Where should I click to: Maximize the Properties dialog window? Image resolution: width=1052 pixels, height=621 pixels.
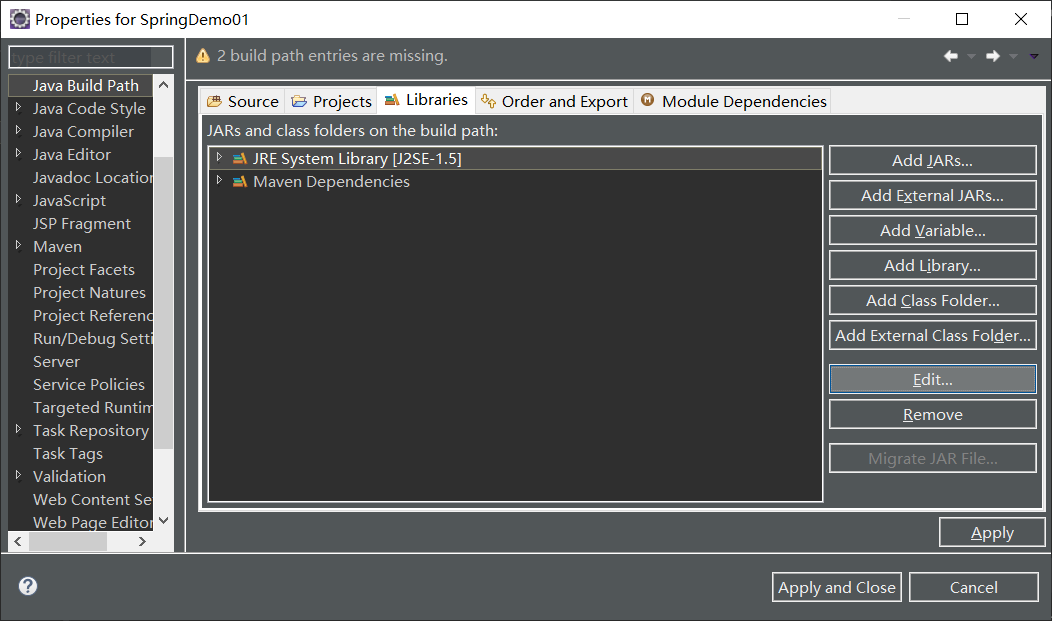tap(961, 19)
